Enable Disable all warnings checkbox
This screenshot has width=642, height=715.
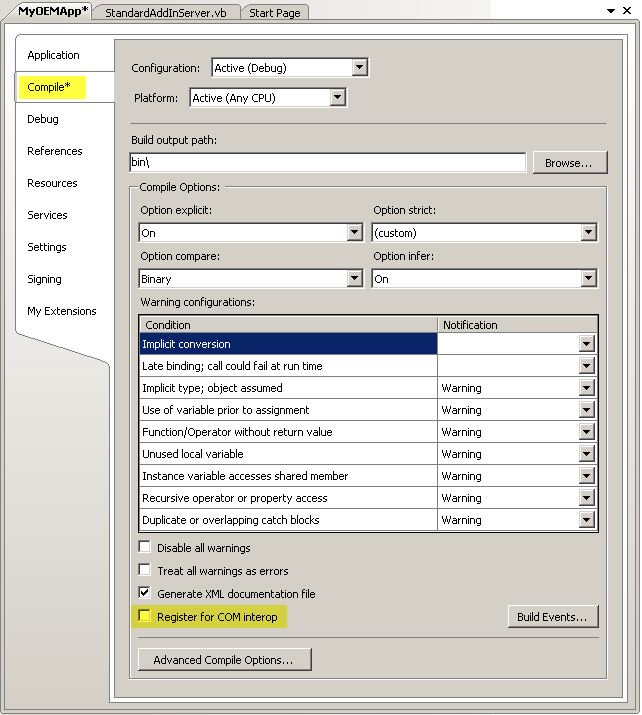coord(145,547)
